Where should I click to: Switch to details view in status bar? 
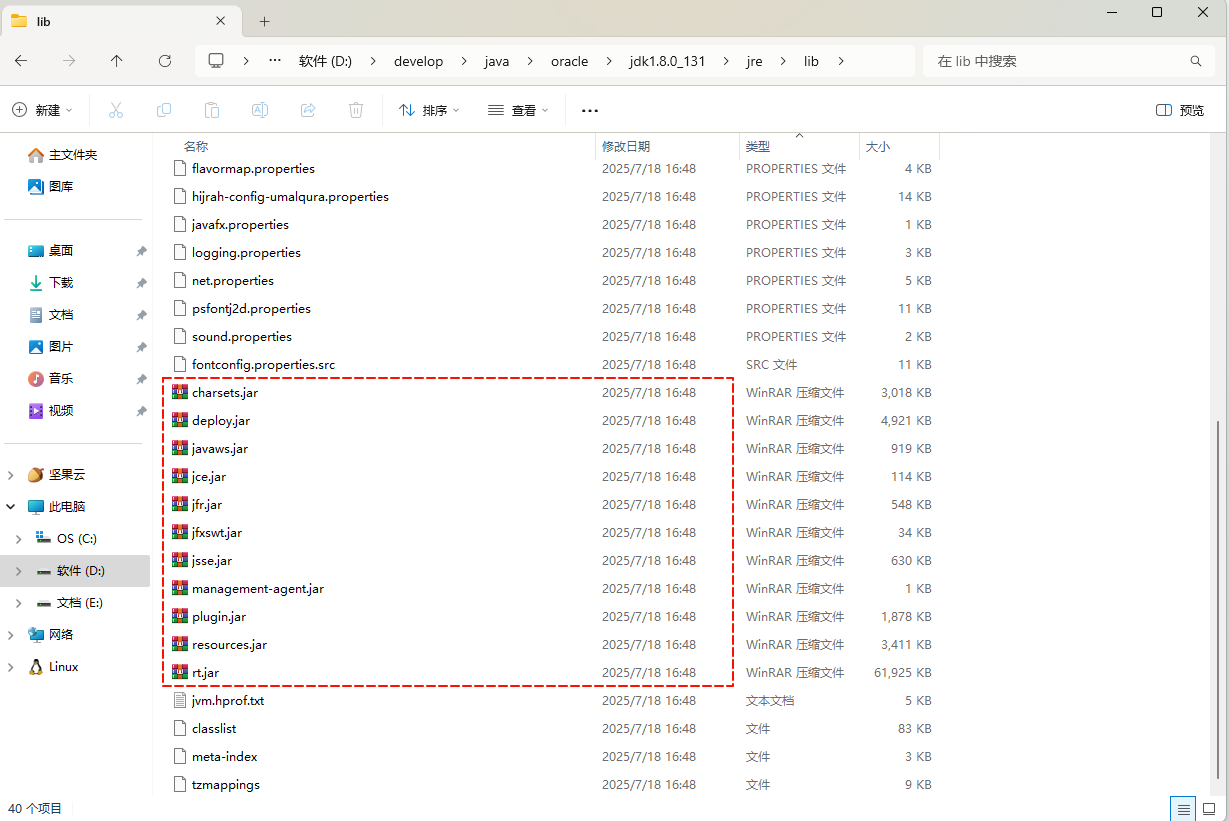1184,808
